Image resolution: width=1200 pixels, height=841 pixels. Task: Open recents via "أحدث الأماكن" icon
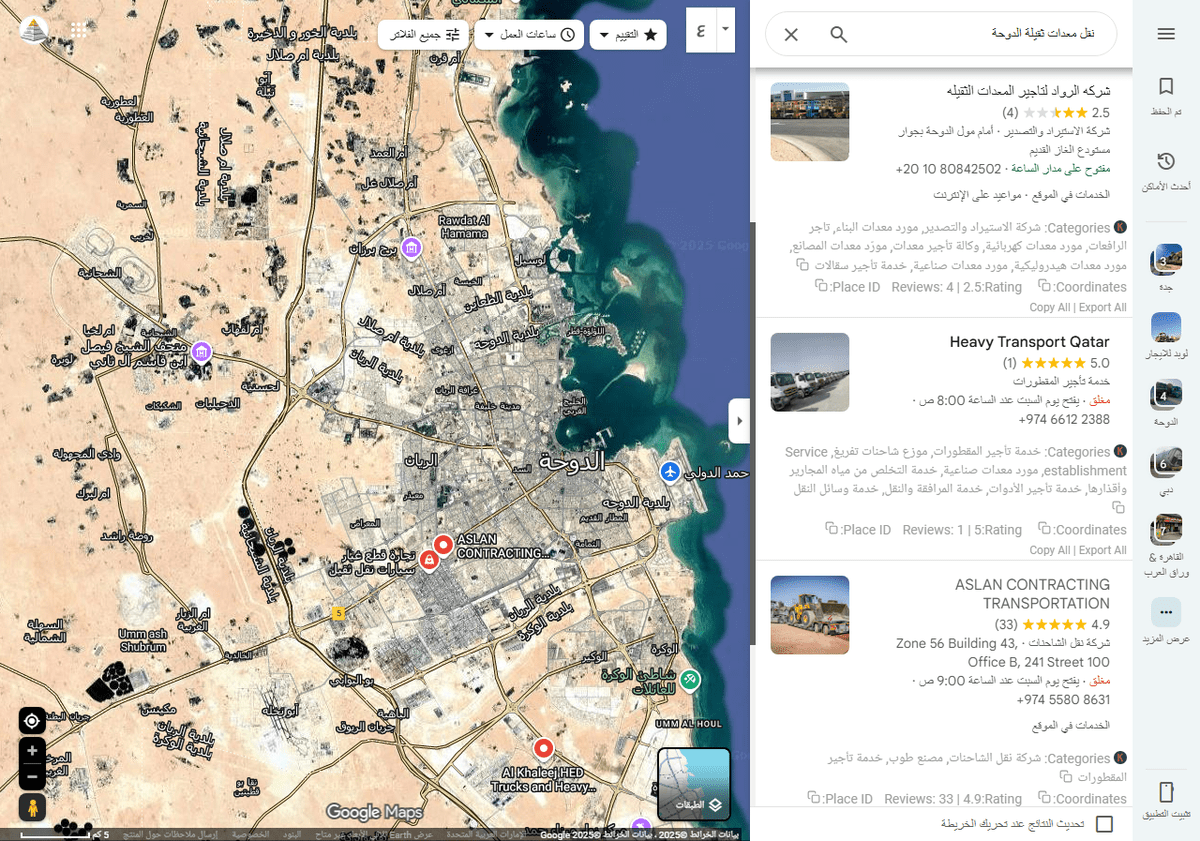[x=1166, y=162]
